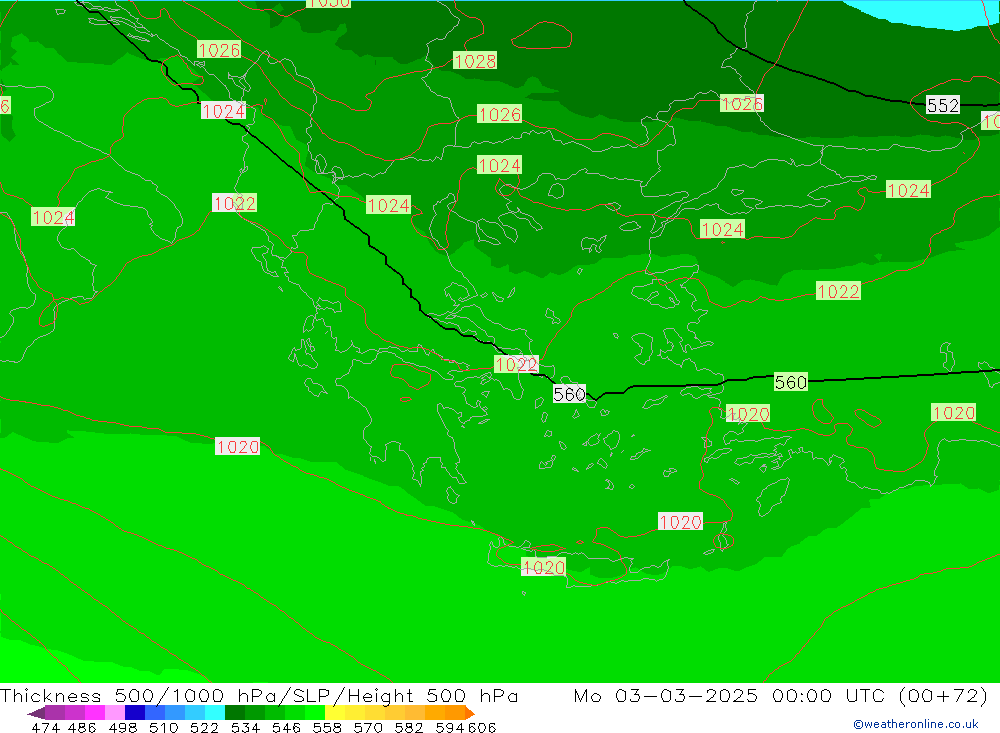
Task: Click the (00+72) forecast hour text
Action: [x=943, y=695]
